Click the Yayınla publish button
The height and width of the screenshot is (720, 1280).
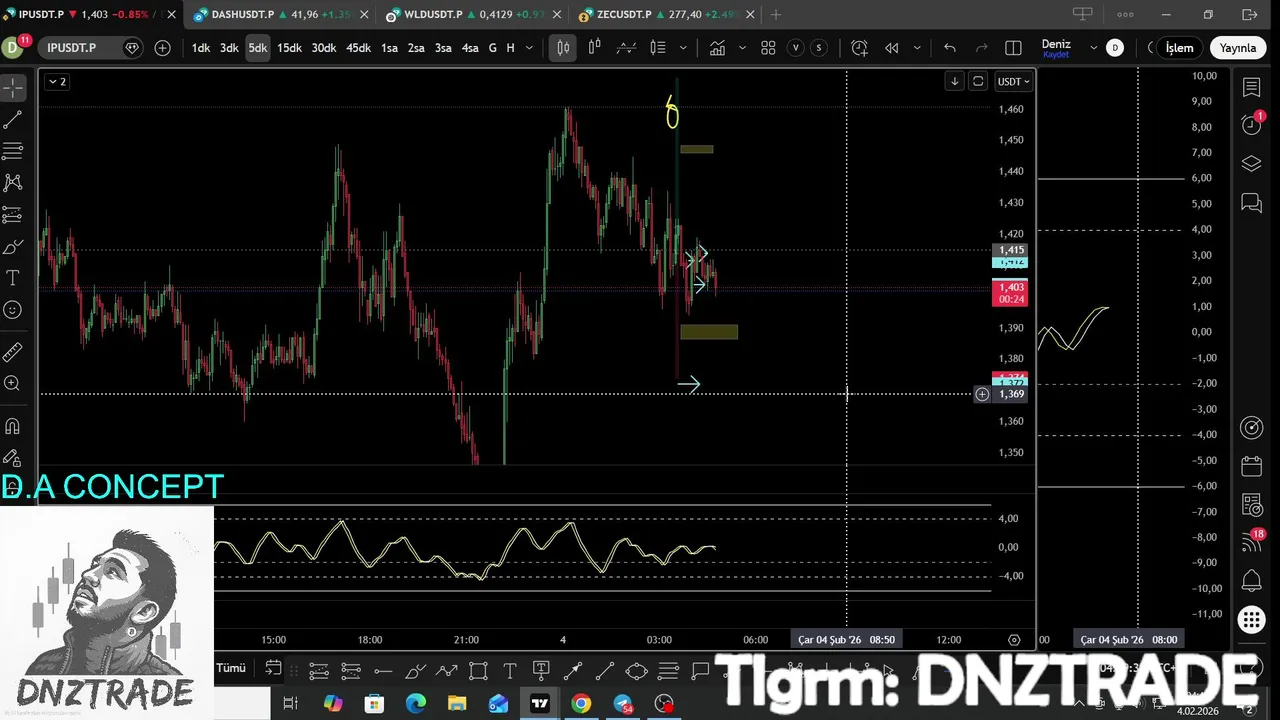pyautogui.click(x=1237, y=48)
